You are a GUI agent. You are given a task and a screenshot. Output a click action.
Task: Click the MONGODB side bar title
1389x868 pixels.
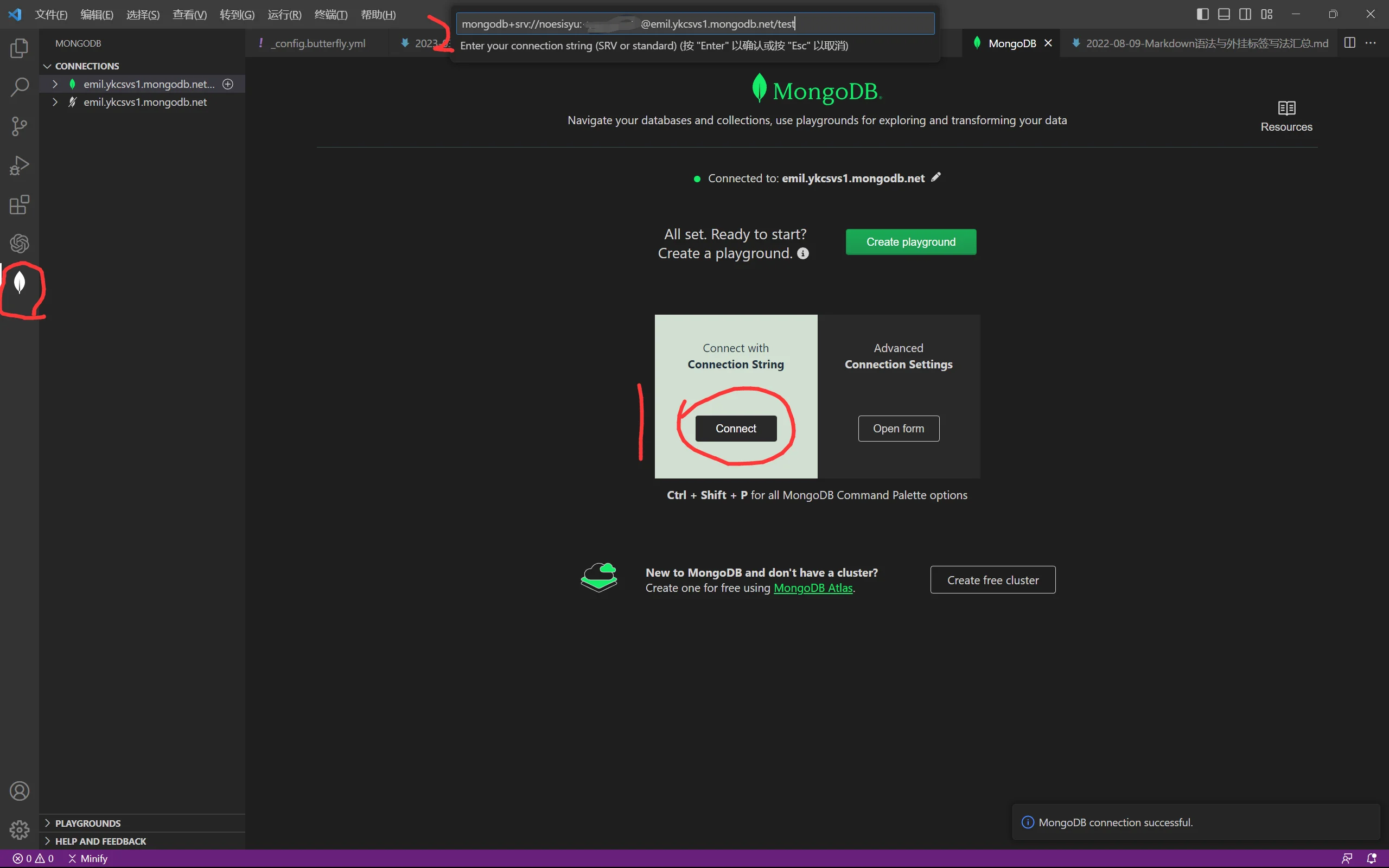tap(78, 43)
